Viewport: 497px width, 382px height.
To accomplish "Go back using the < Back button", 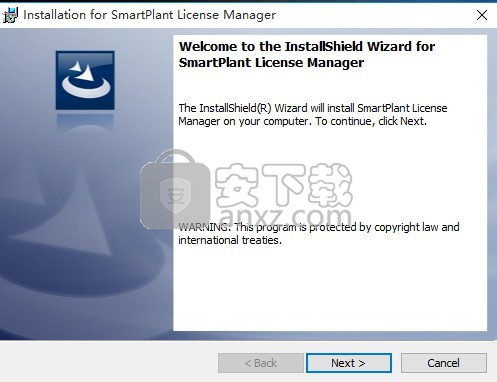I will (x=261, y=363).
